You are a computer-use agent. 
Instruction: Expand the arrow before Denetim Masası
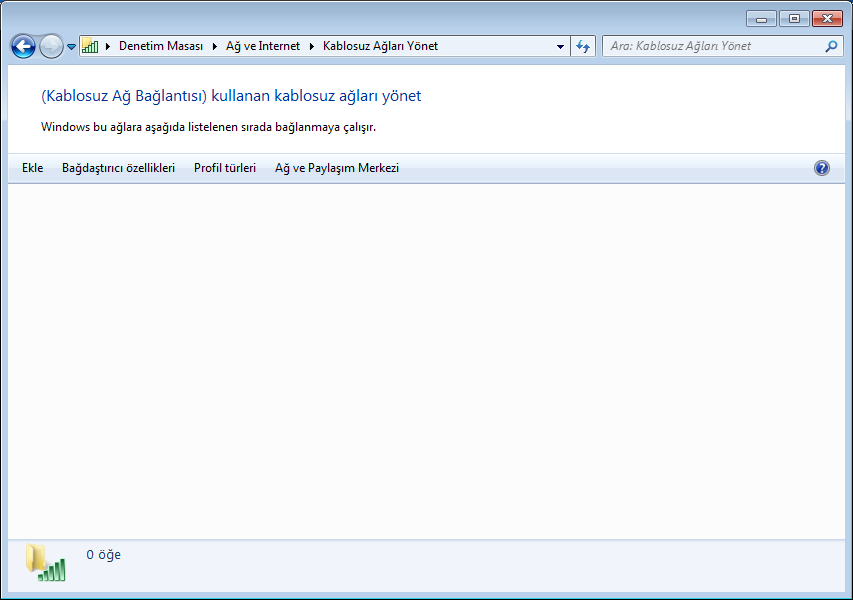pos(108,46)
